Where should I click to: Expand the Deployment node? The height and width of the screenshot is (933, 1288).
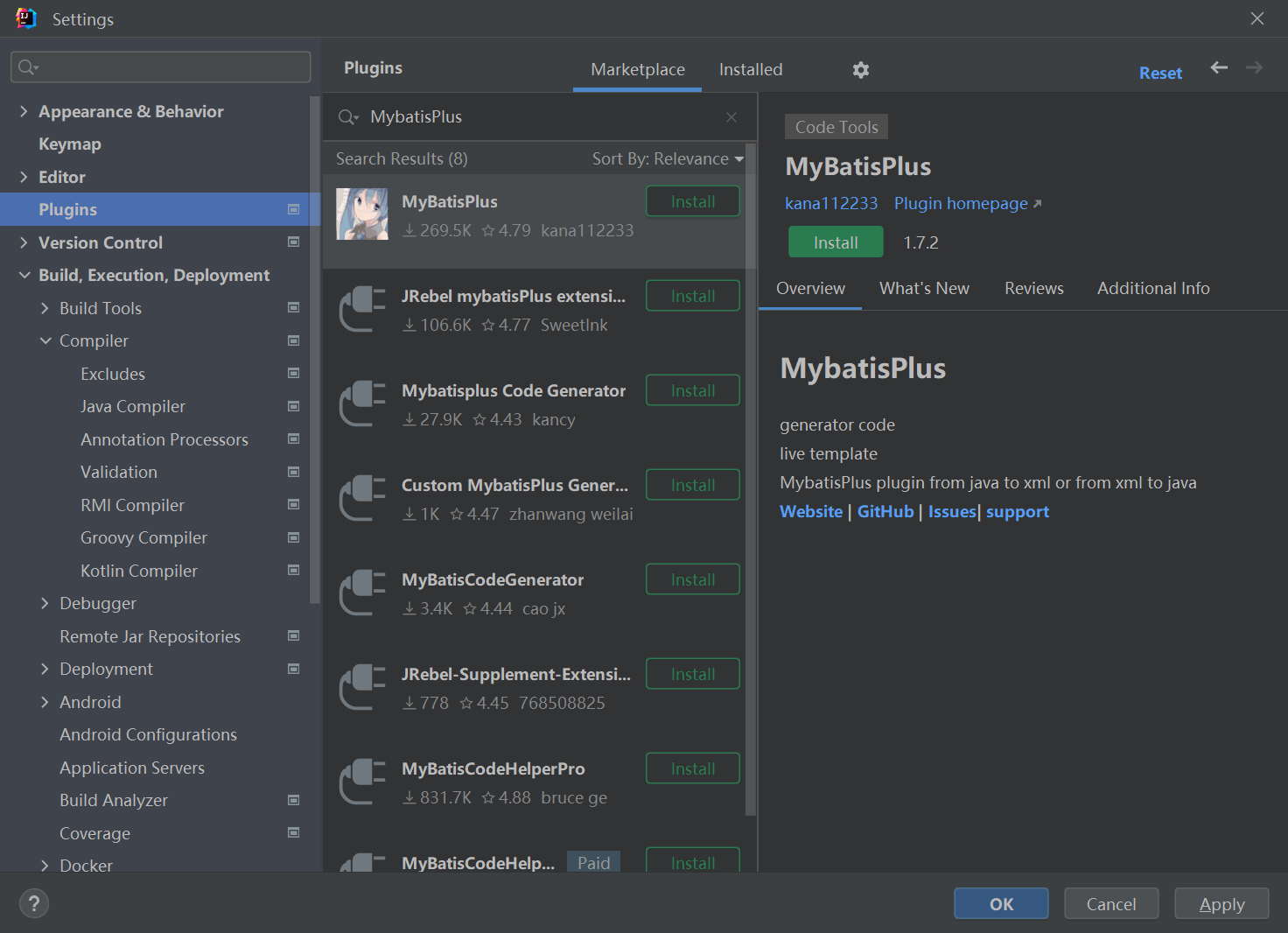point(45,669)
